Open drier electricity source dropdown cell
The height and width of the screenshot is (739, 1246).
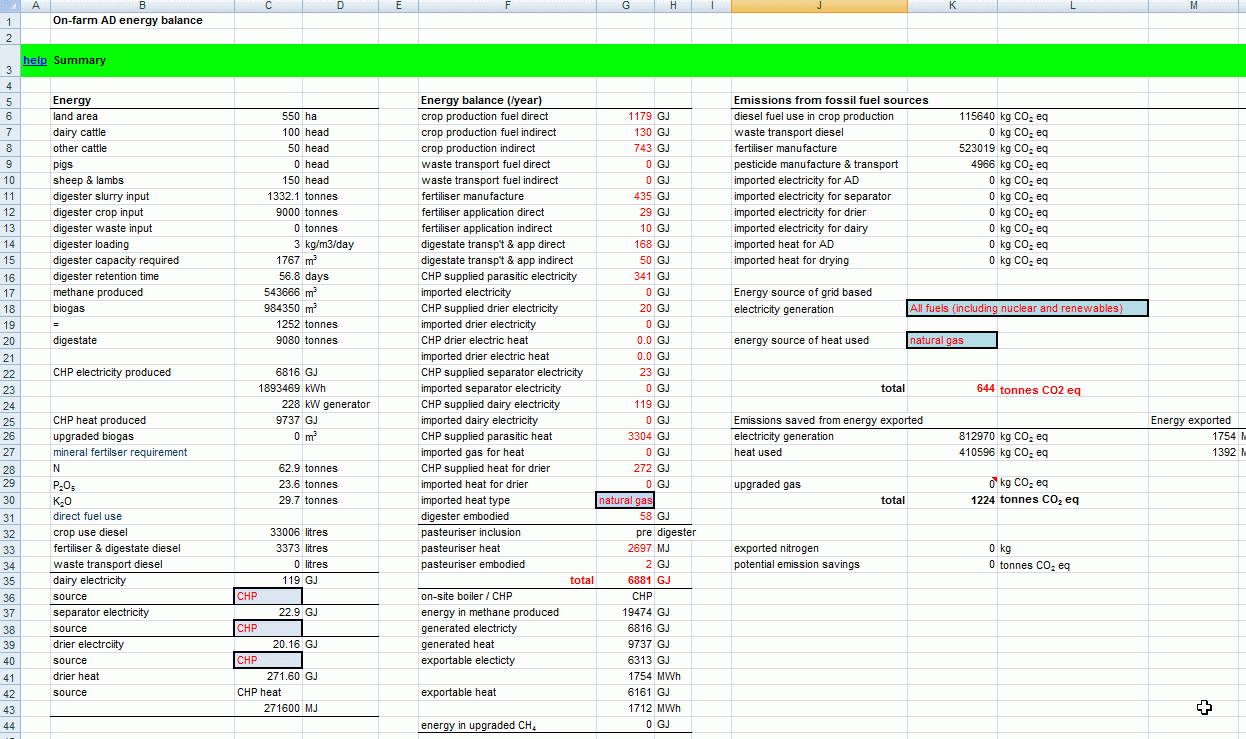[x=267, y=661]
